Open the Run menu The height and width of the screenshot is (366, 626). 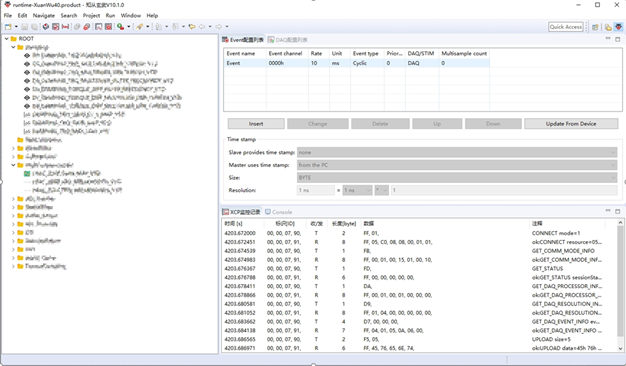[110, 15]
